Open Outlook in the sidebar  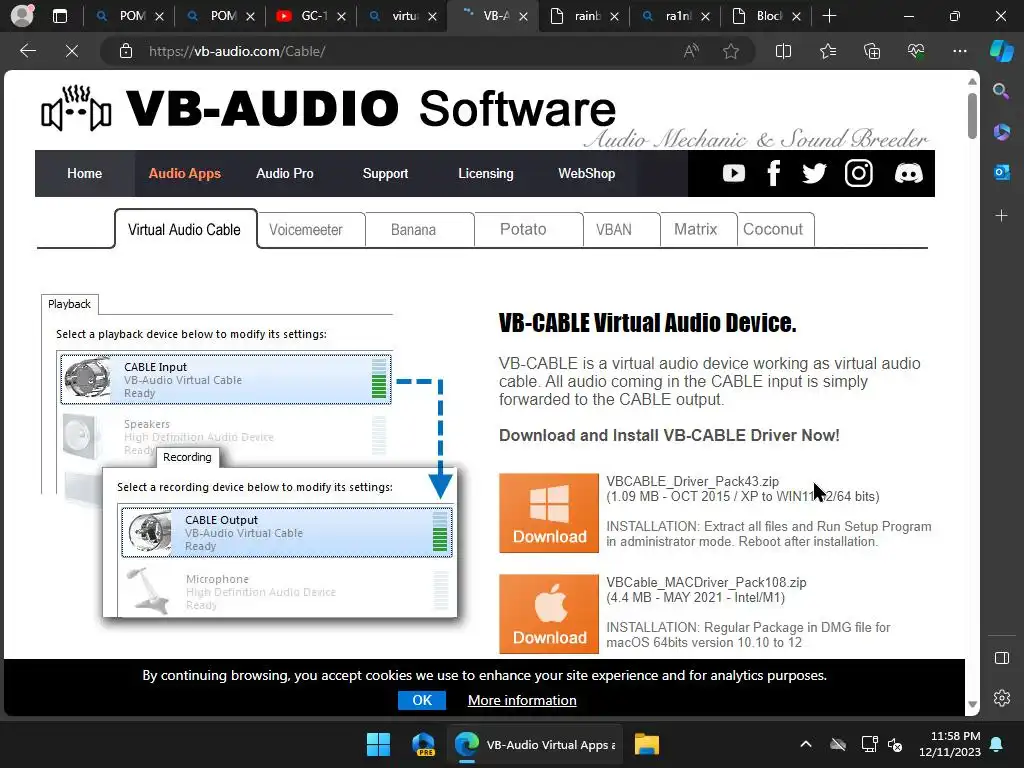[x=1001, y=172]
